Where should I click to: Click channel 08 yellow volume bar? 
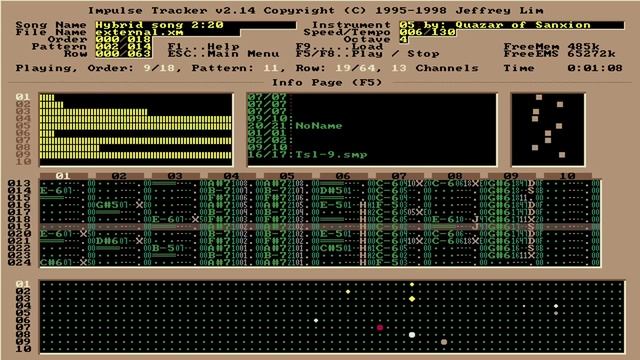(x=69, y=147)
